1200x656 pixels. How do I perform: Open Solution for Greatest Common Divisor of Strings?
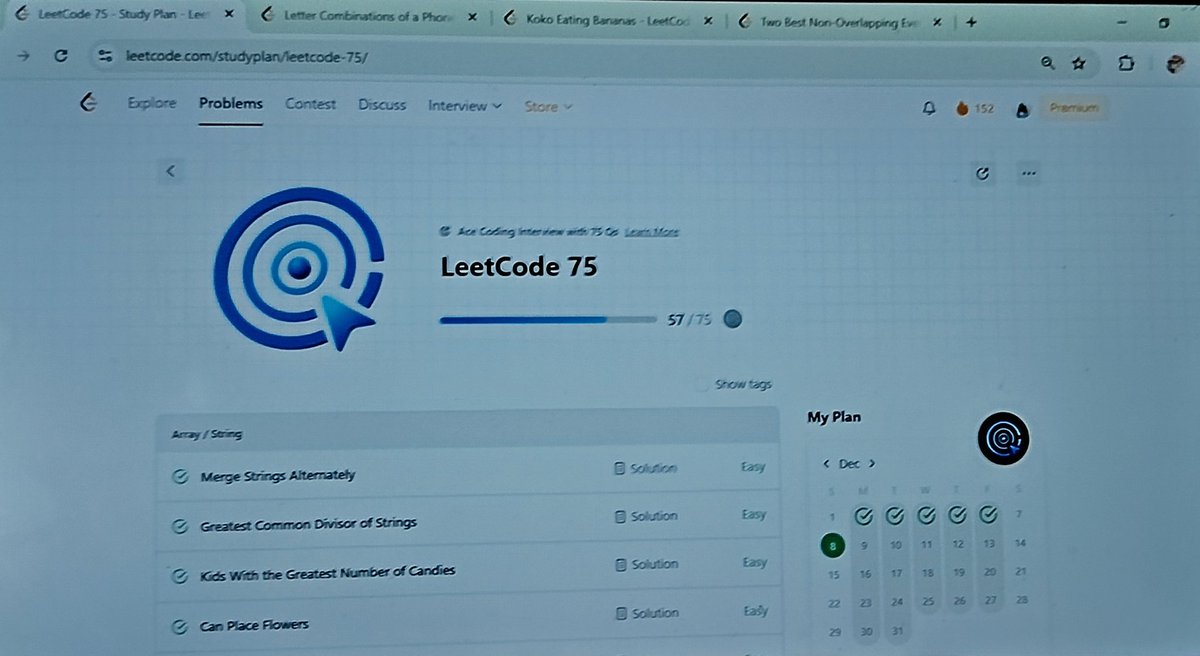(646, 516)
